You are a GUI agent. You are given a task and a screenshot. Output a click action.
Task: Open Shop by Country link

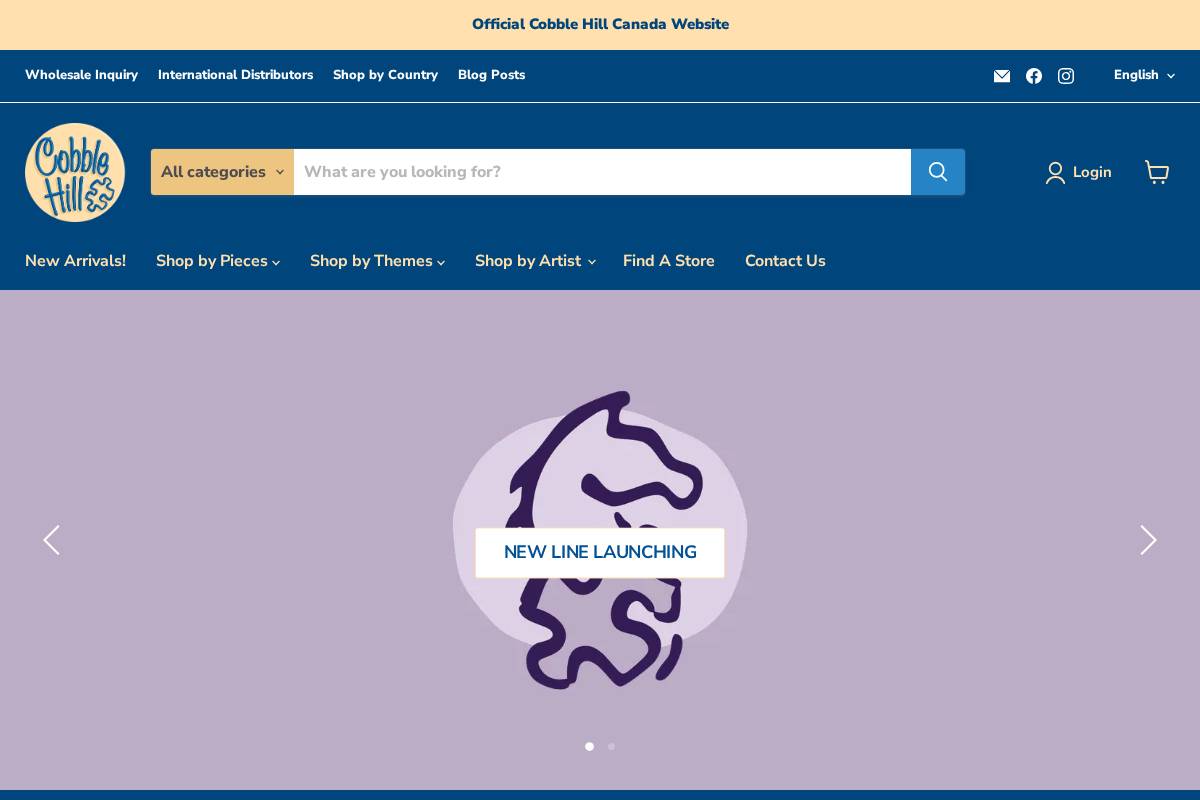coord(385,75)
